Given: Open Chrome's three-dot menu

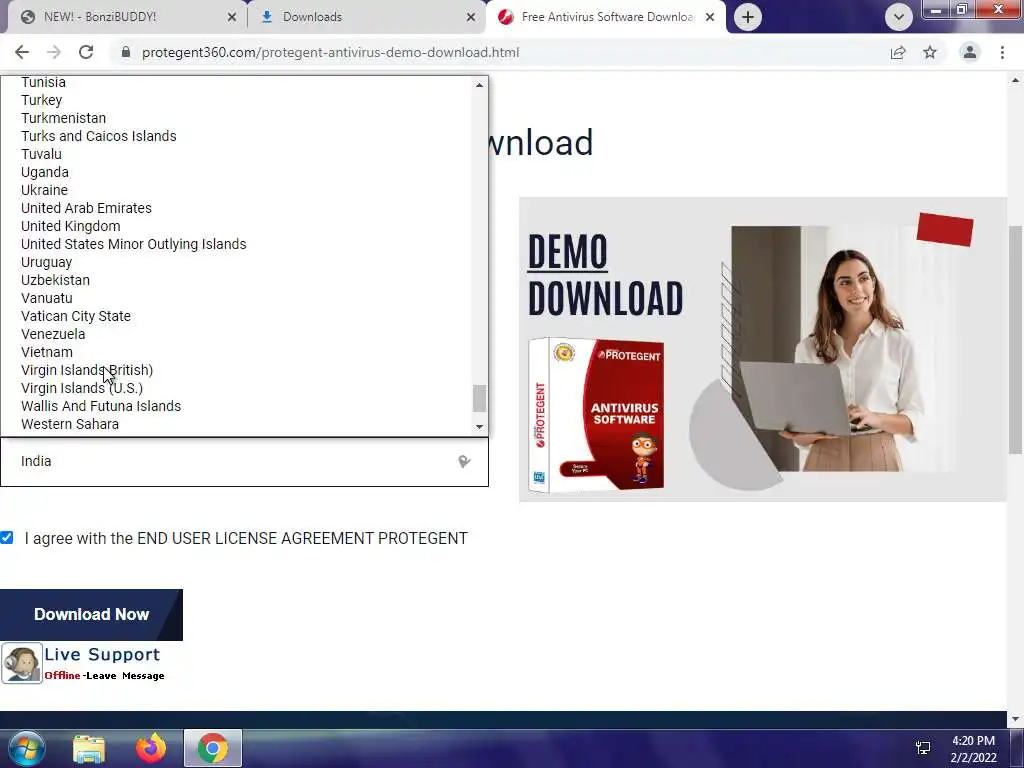Looking at the screenshot, I should coord(1002,52).
